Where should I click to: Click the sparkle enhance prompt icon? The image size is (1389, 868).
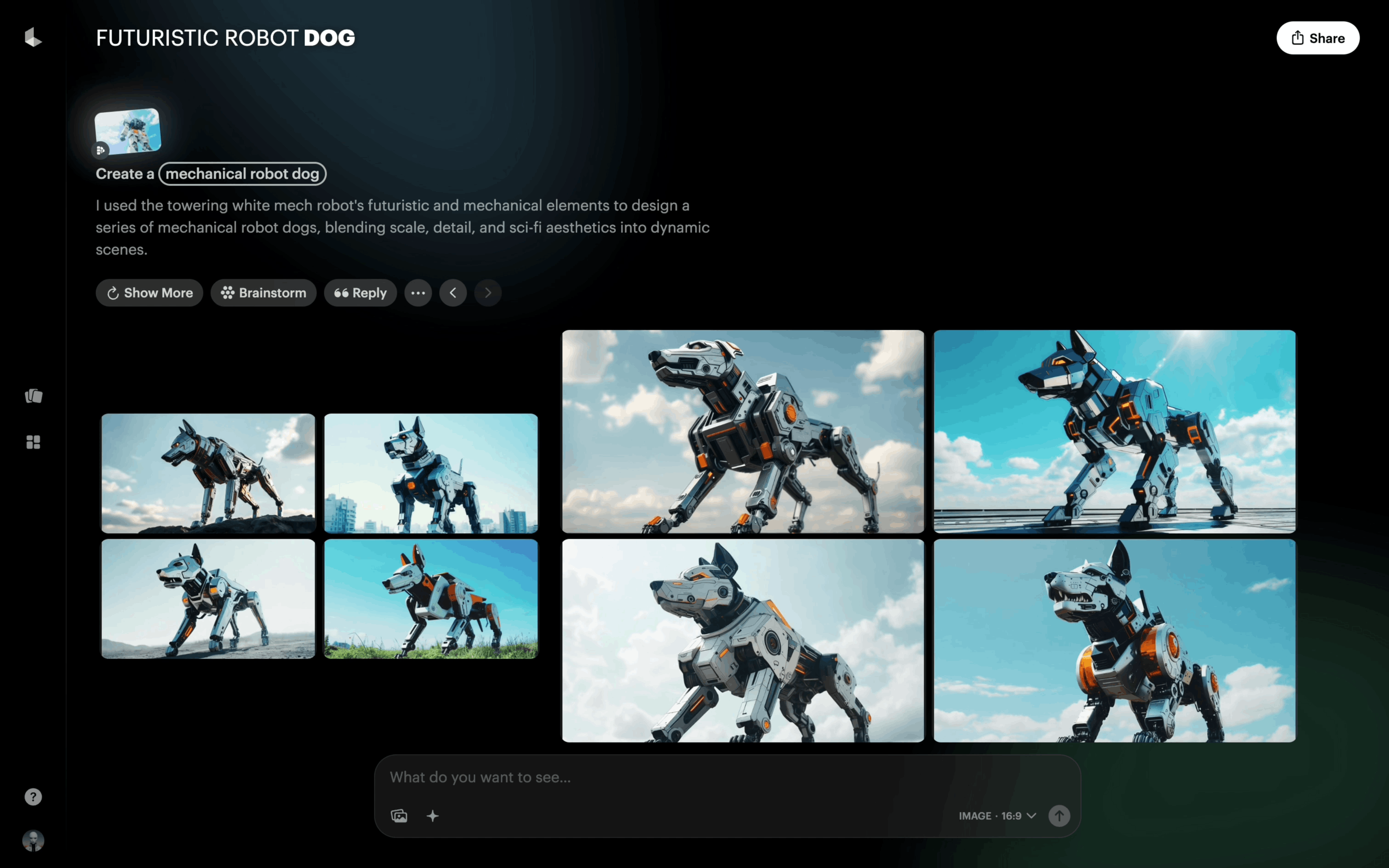433,816
